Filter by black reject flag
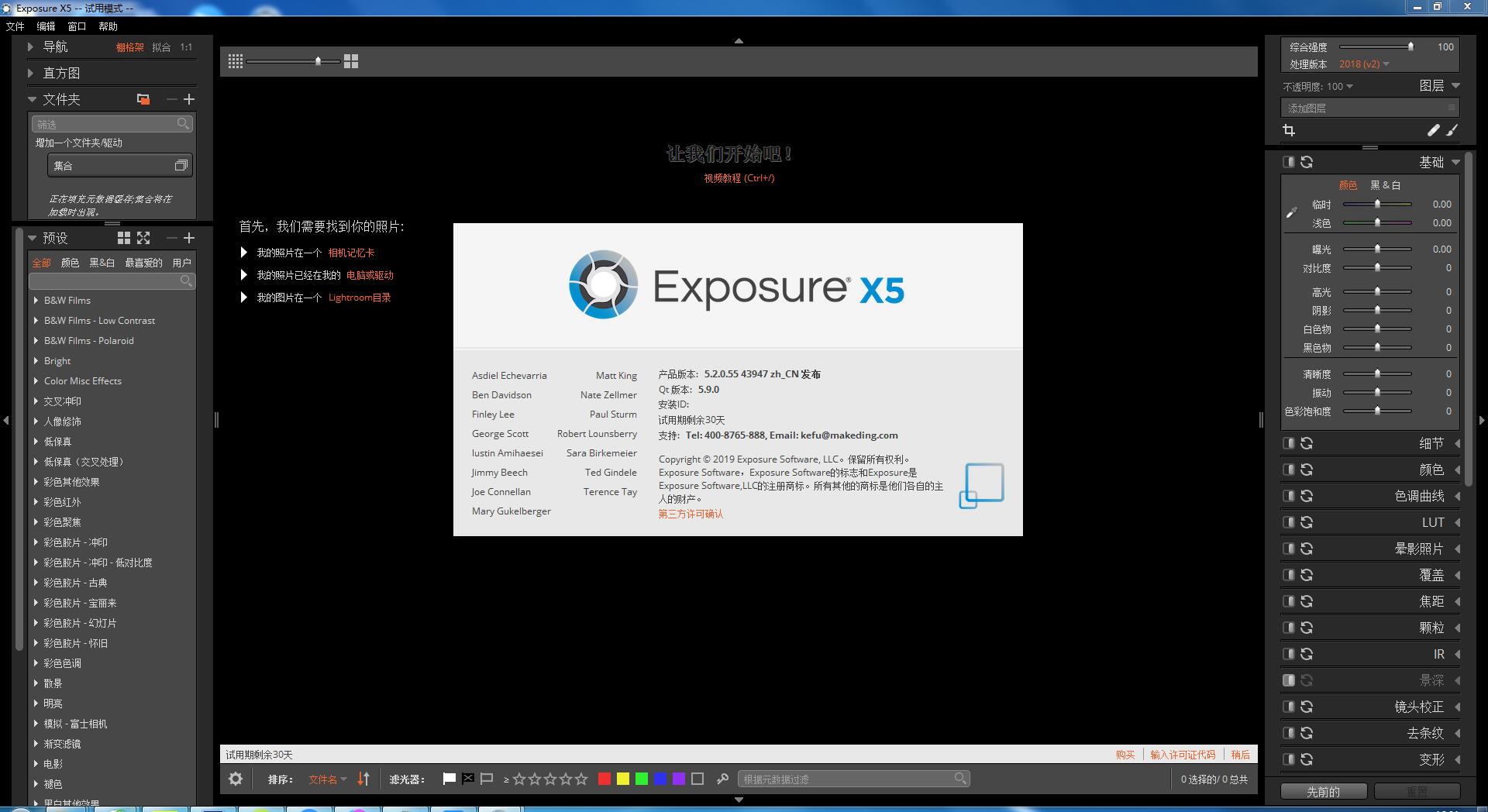The height and width of the screenshot is (812, 1488). [467, 779]
